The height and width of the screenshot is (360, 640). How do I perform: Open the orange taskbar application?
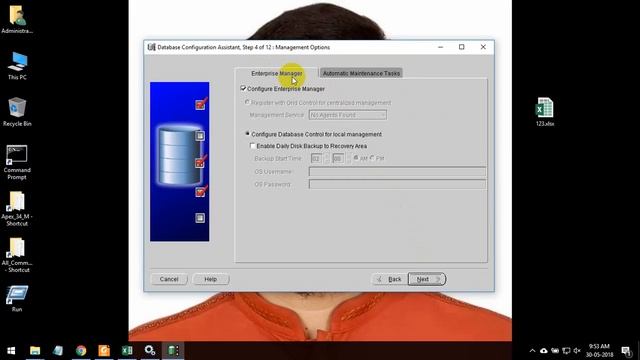point(104,351)
